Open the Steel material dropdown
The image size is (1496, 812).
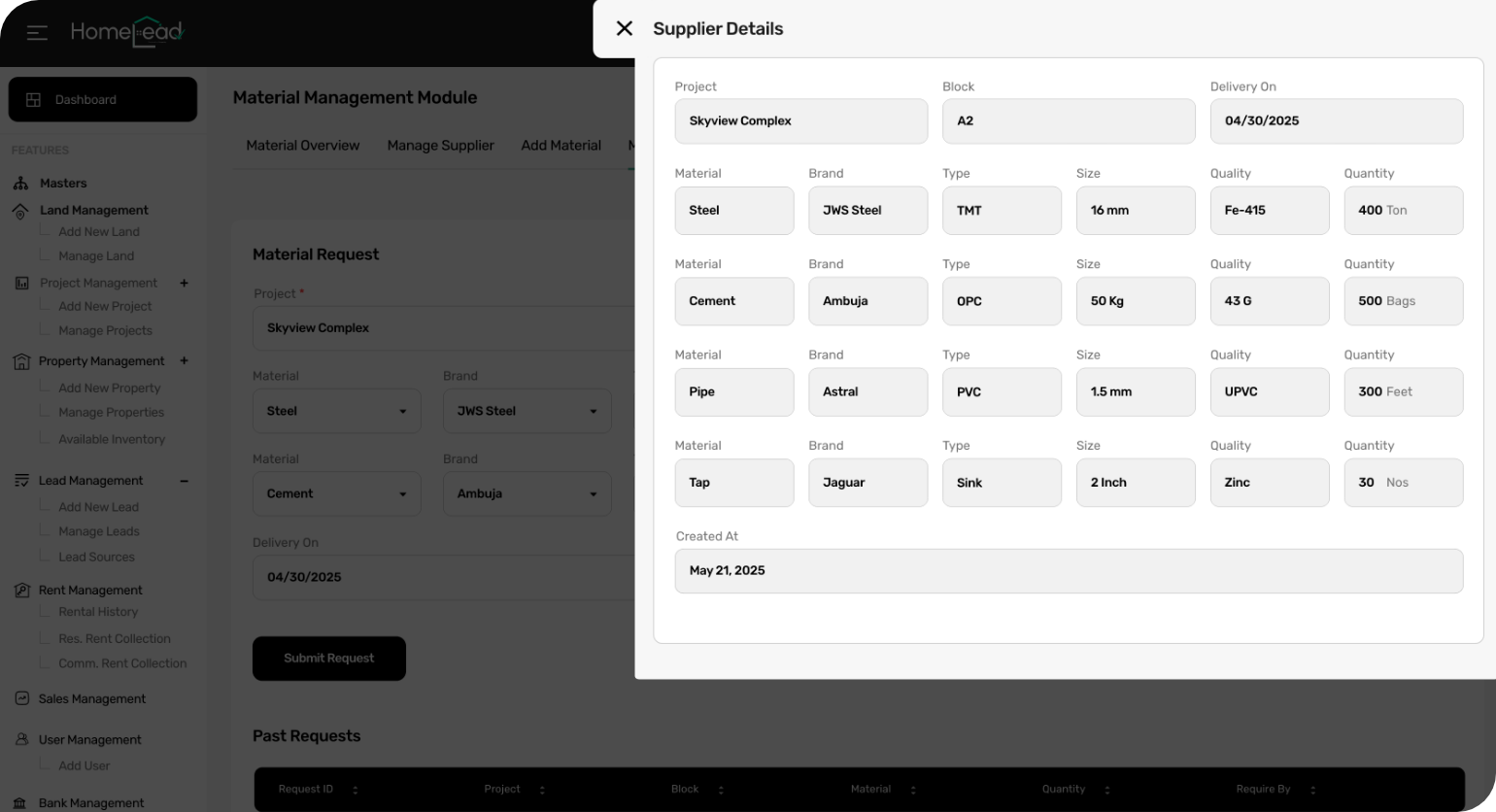coord(337,411)
